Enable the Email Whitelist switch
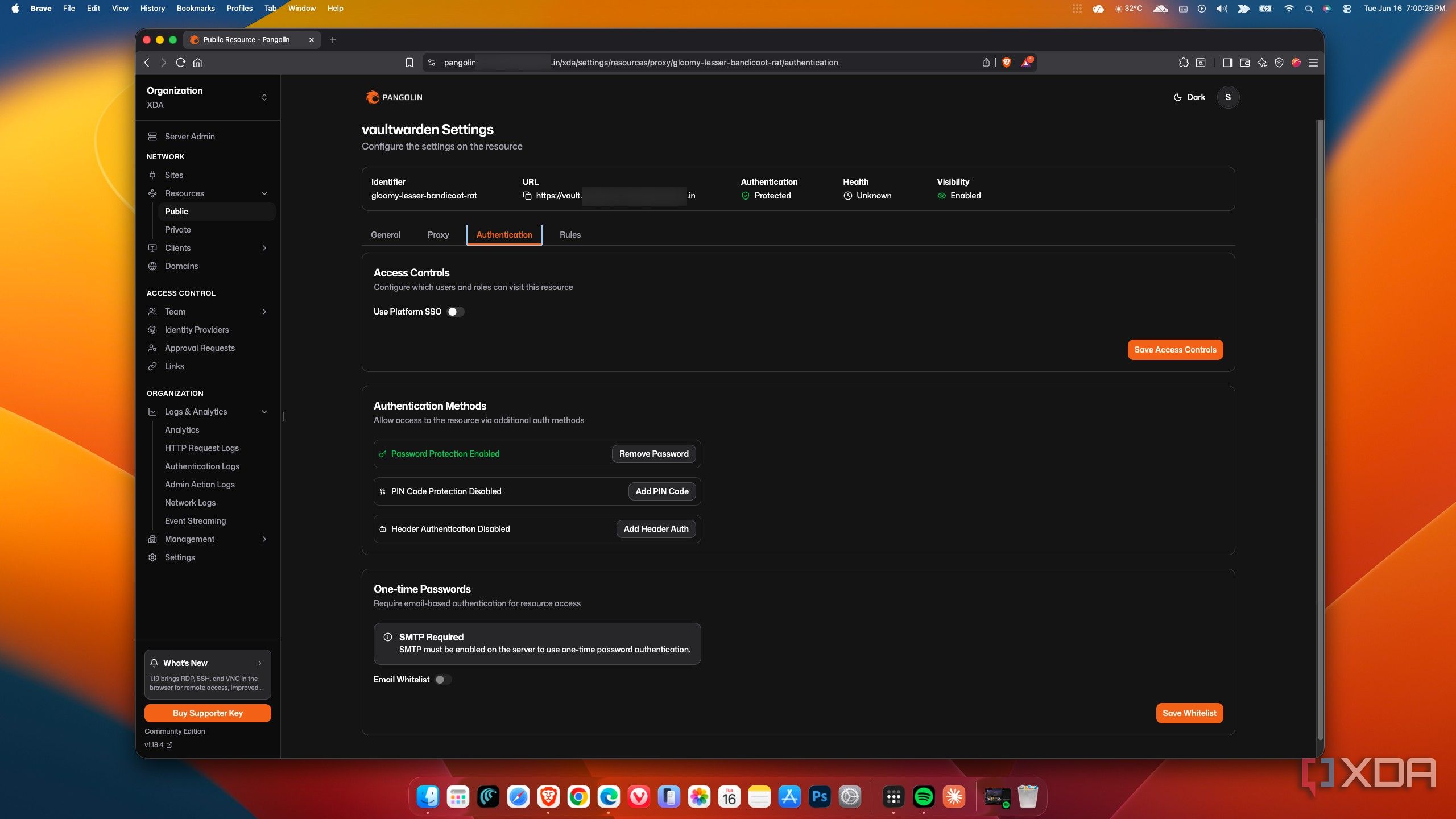Image resolution: width=1456 pixels, height=819 pixels. coord(443,680)
